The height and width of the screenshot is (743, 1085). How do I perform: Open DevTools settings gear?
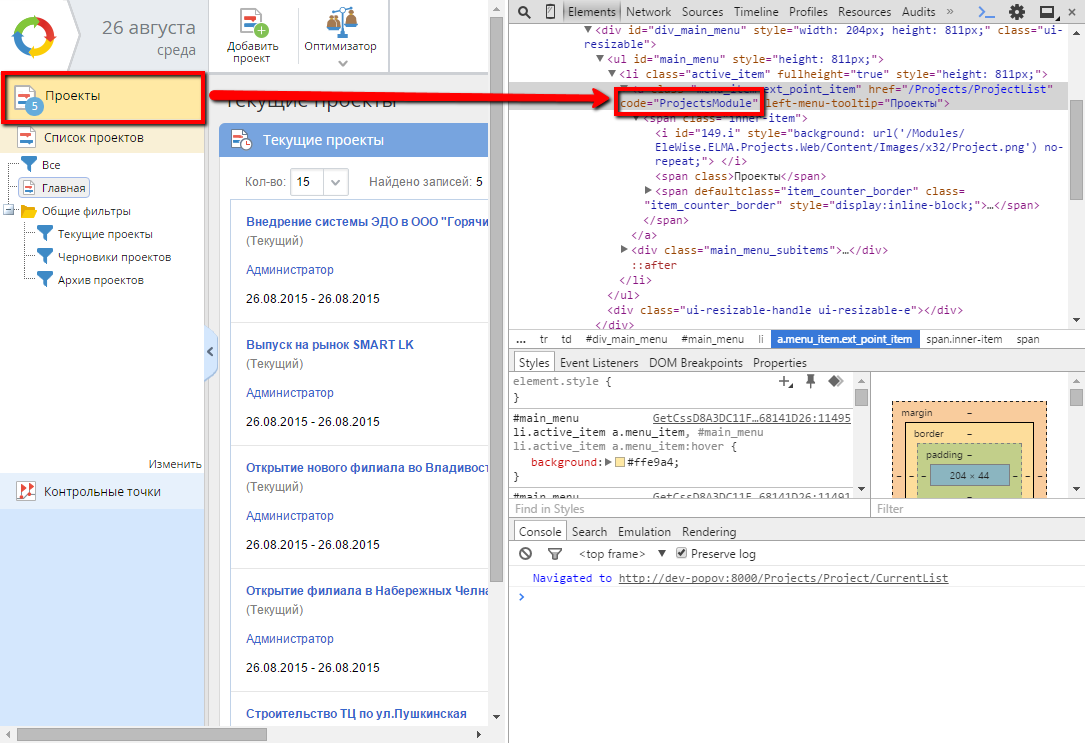[x=1017, y=12]
